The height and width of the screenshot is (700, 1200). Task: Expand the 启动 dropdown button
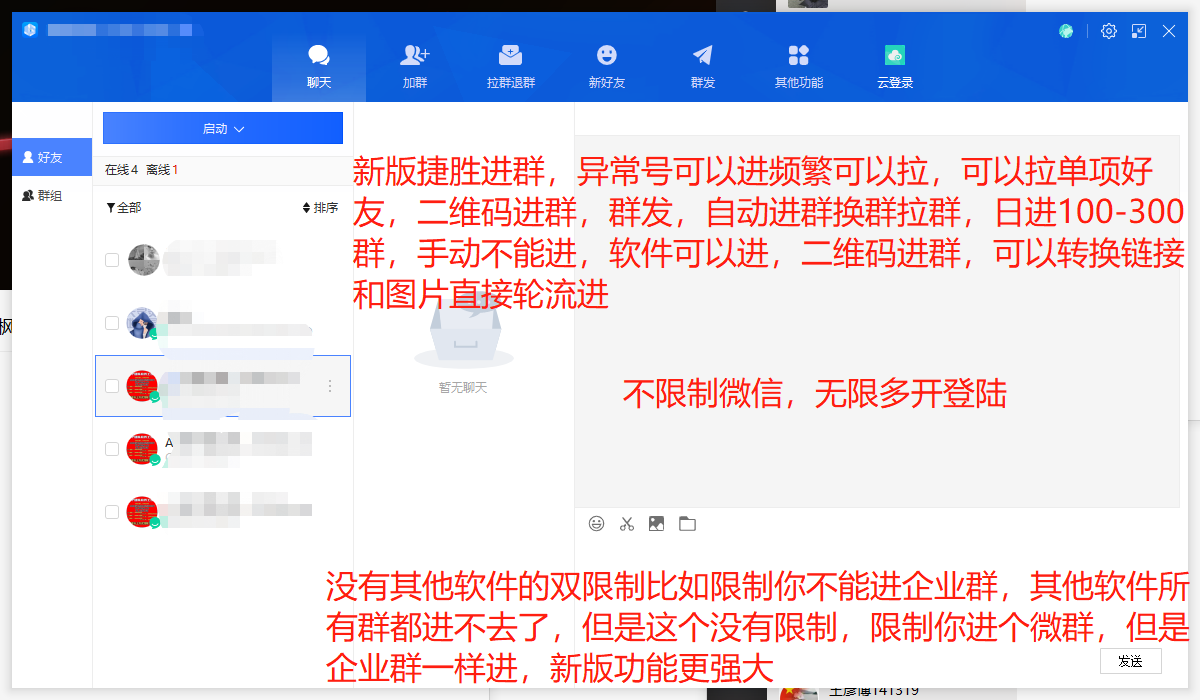click(223, 128)
